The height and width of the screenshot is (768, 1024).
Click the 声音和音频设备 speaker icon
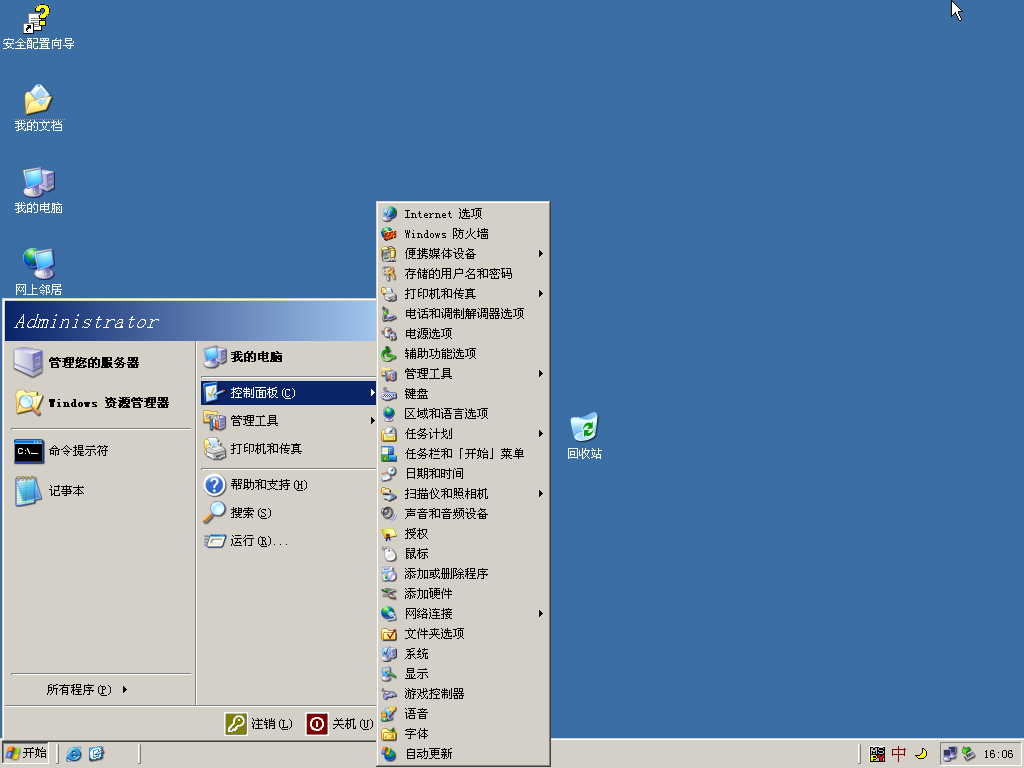(x=389, y=513)
